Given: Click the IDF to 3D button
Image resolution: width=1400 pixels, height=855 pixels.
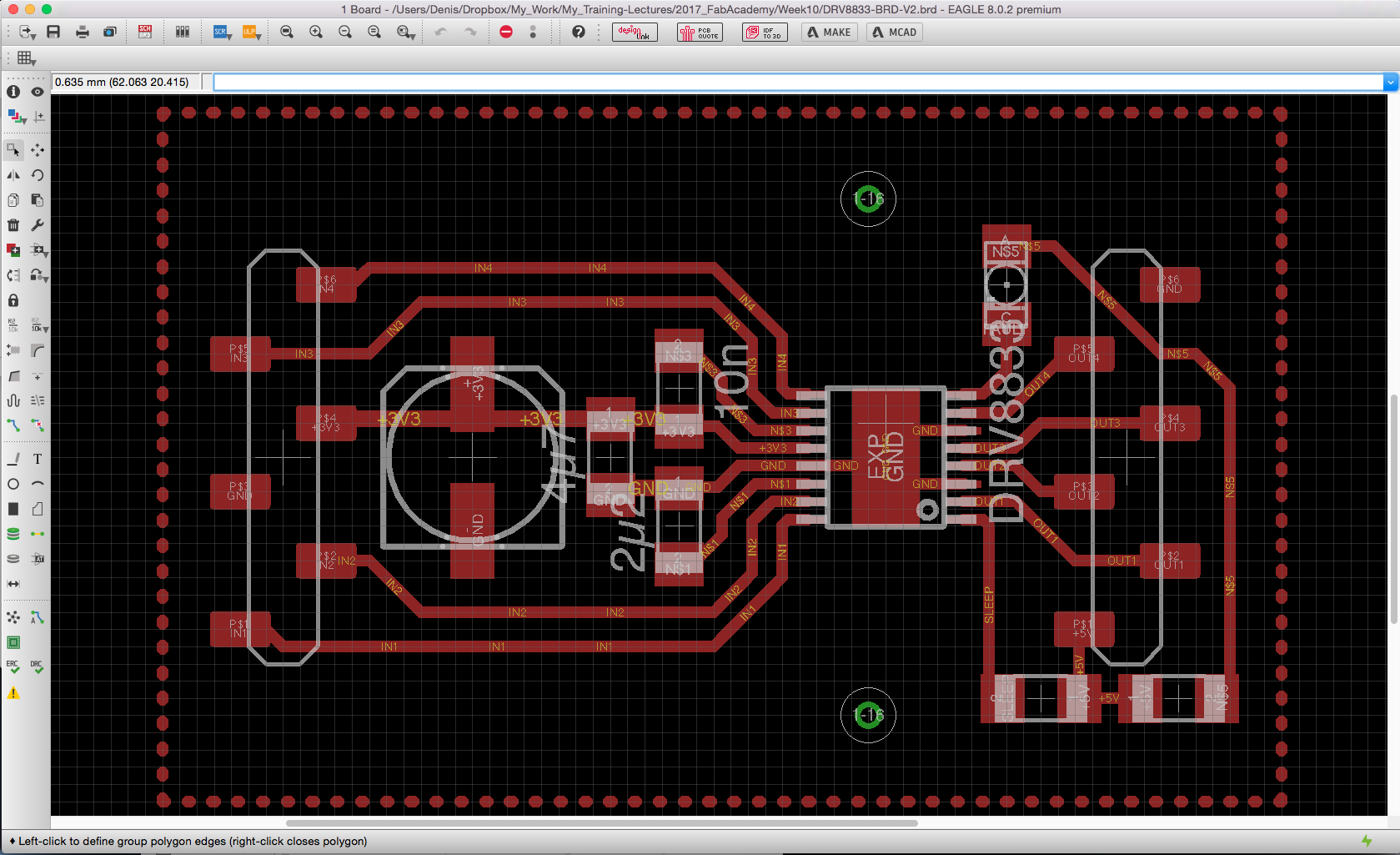Looking at the screenshot, I should [765, 32].
